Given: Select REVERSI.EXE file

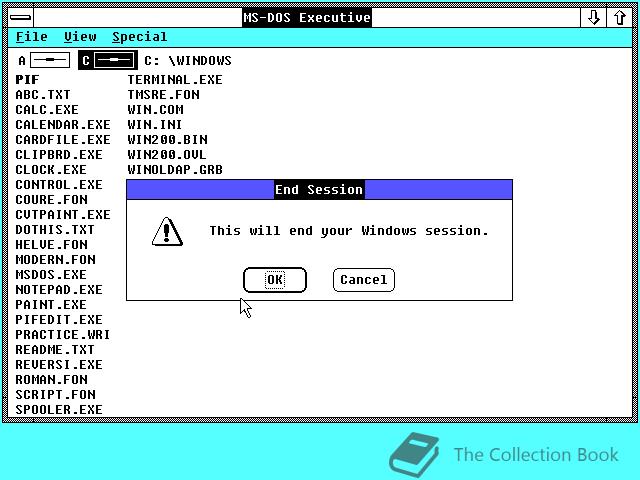Looking at the screenshot, I should [59, 365].
